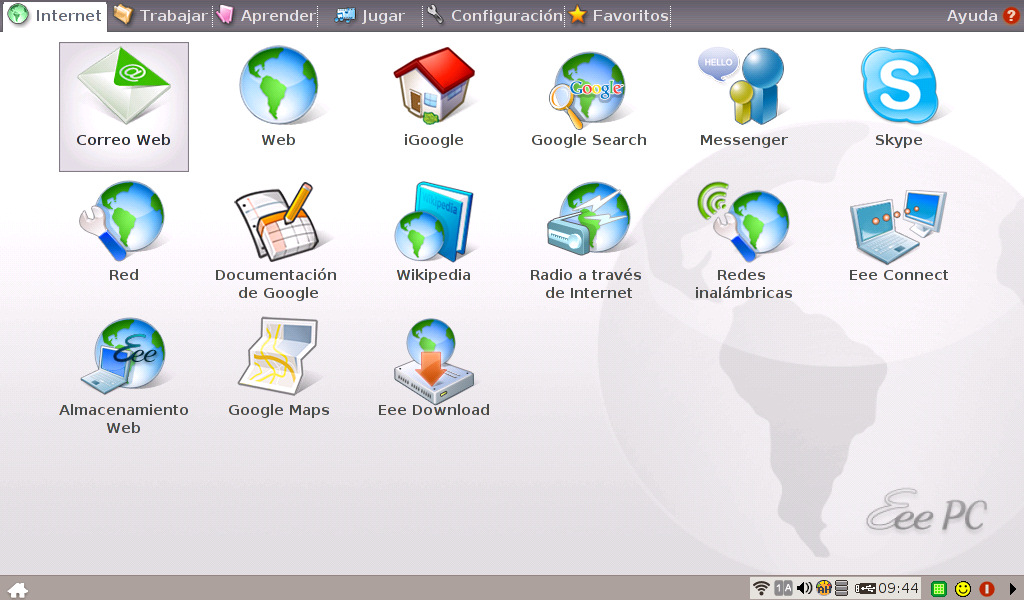Switch to the Configuración tab

tap(494, 16)
